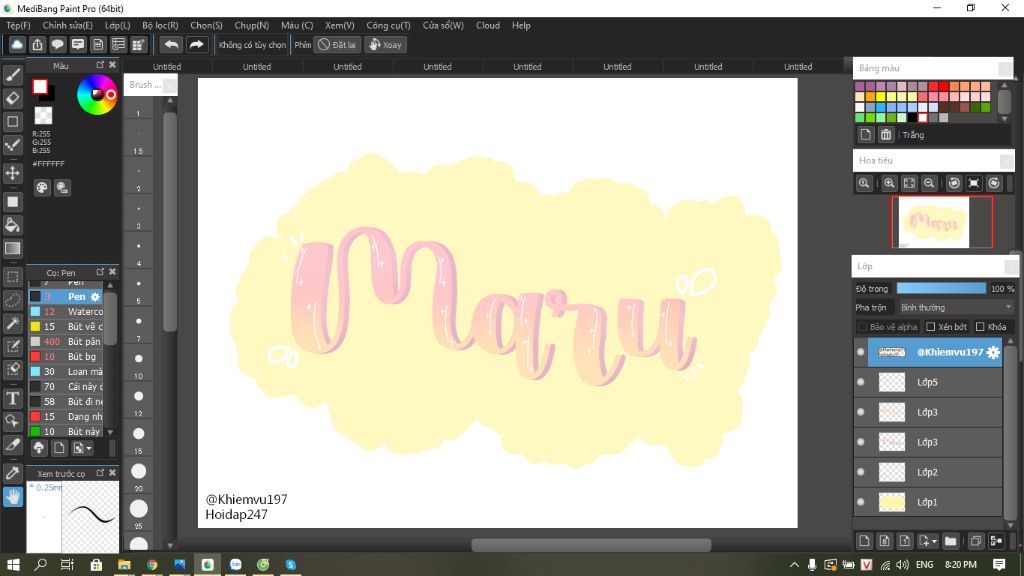Image resolution: width=1024 pixels, height=576 pixels.
Task: Select the Text tool
Action: [x=12, y=398]
